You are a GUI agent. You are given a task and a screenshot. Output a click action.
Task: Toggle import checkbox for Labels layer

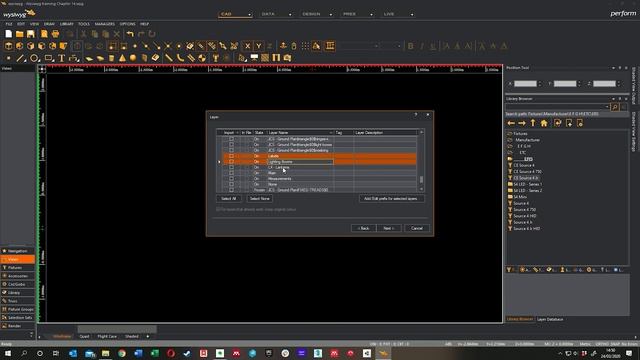(231, 156)
